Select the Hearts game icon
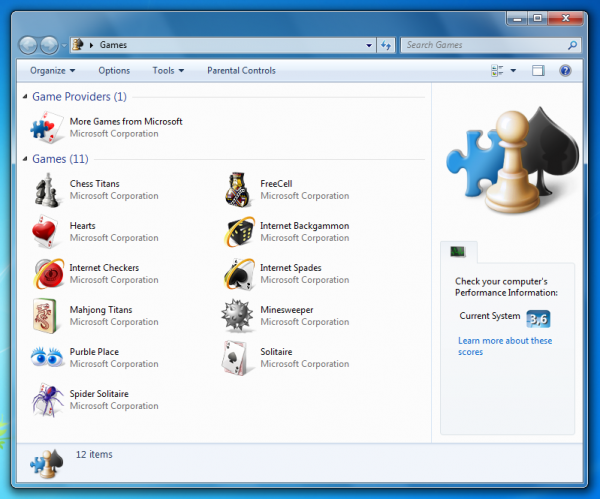 [46, 232]
